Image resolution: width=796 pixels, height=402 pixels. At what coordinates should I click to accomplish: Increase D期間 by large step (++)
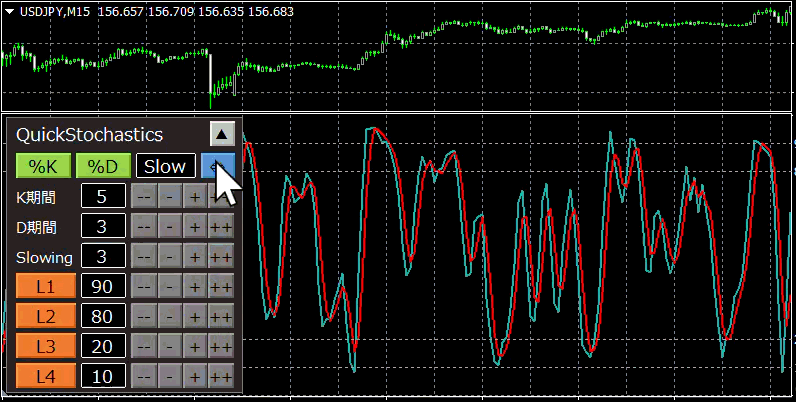coord(221,226)
